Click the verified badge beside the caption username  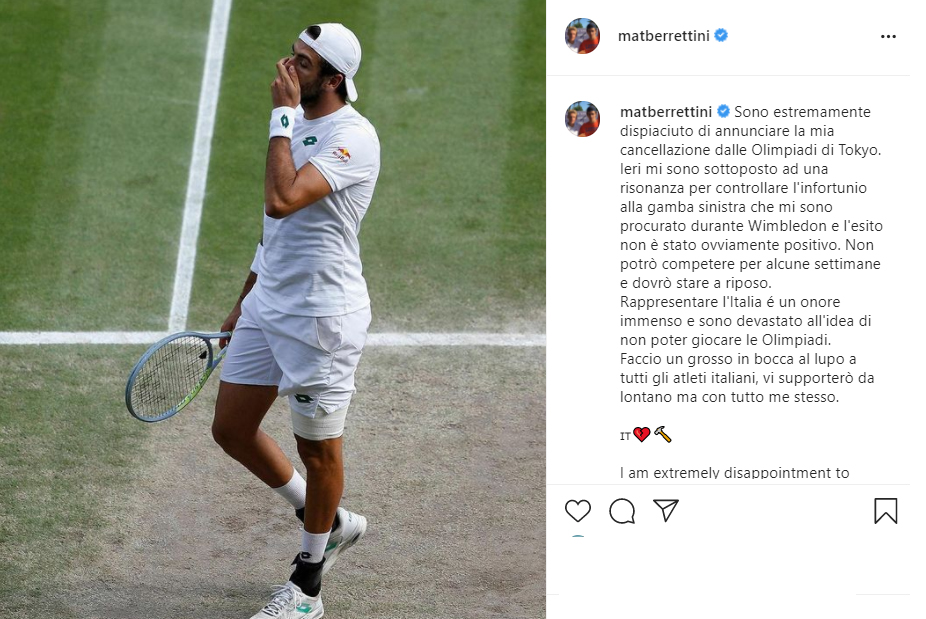[x=723, y=111]
